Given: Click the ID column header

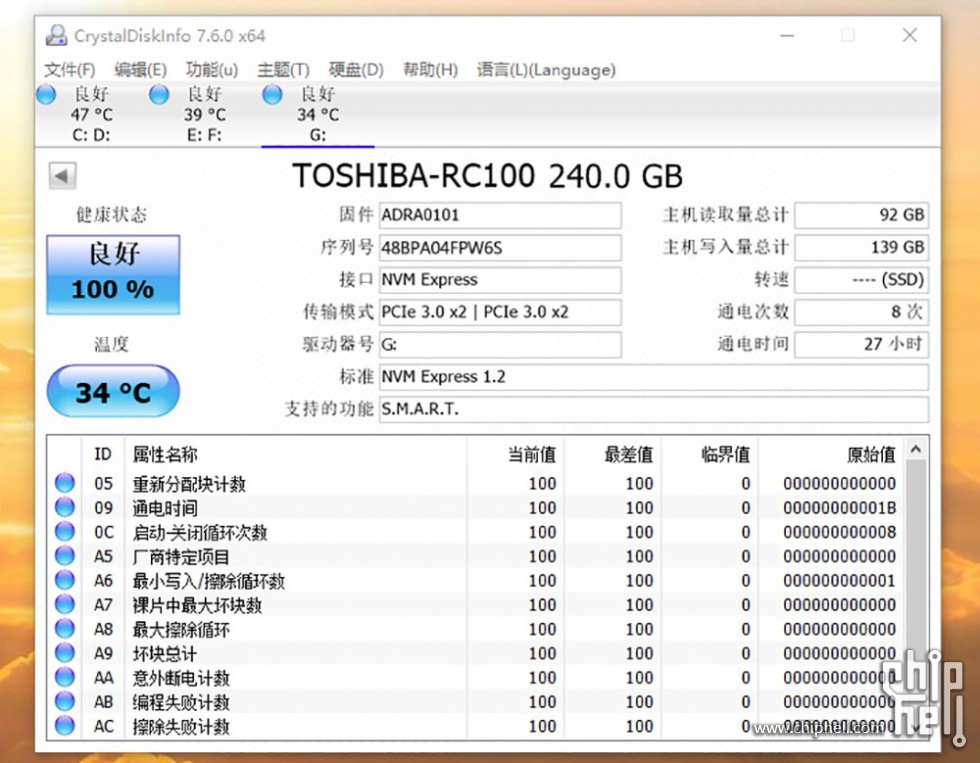Looking at the screenshot, I should pos(103,454).
